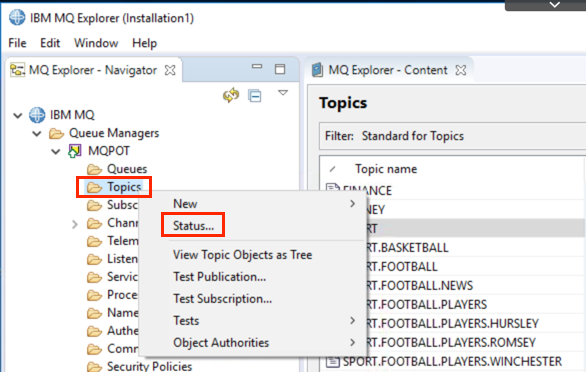Select the Channels folder icon
The width and height of the screenshot is (586, 372).
(94, 223)
